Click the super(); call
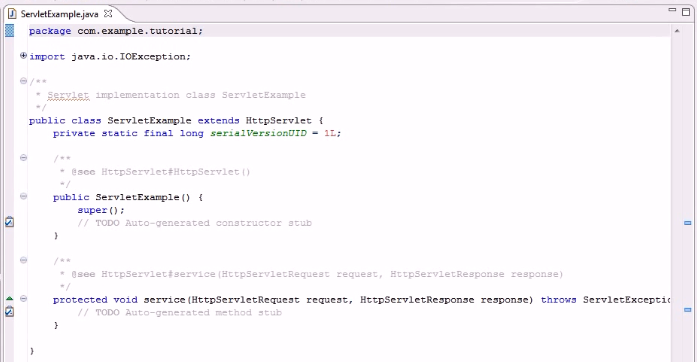697x362 pixels. click(101, 210)
